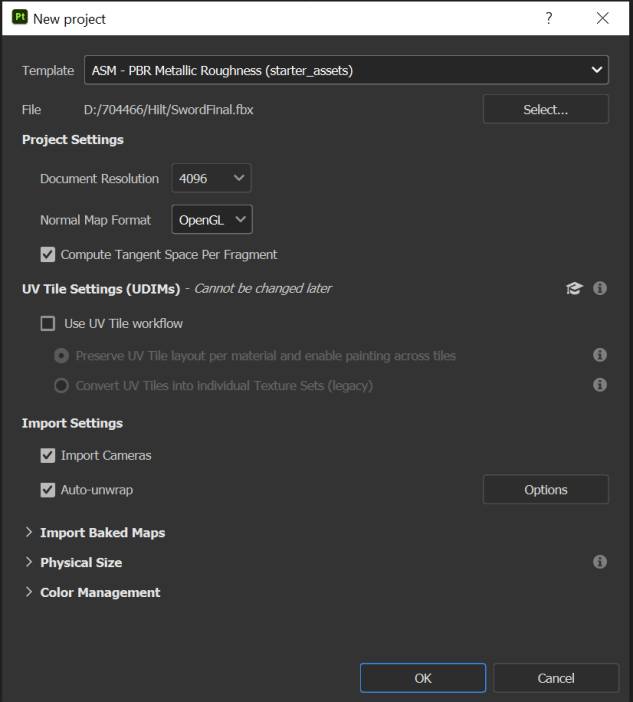Click info icon beside UV Tile Settings header
633x702 pixels.
(600, 288)
